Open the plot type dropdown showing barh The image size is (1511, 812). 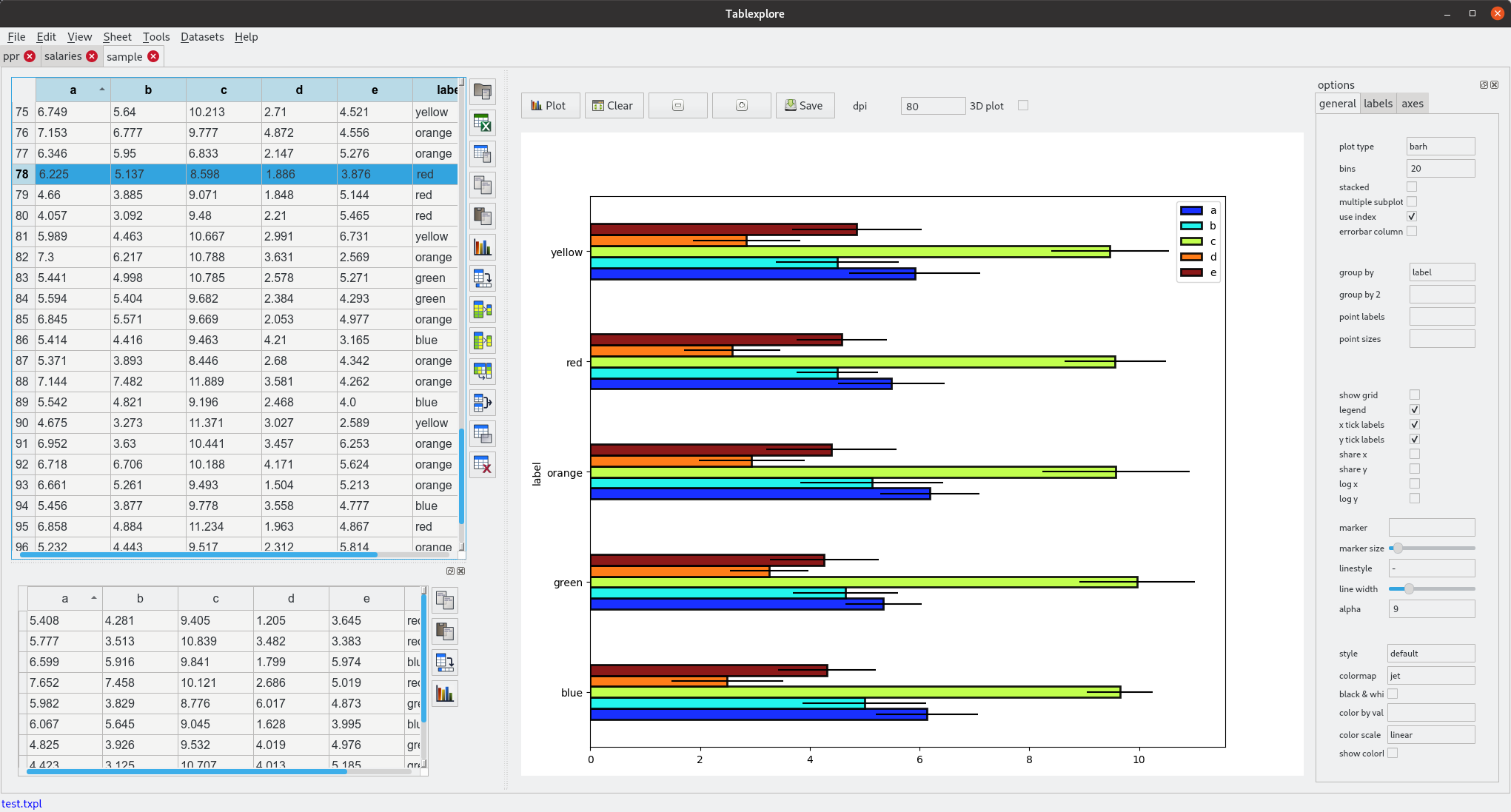tap(1440, 147)
